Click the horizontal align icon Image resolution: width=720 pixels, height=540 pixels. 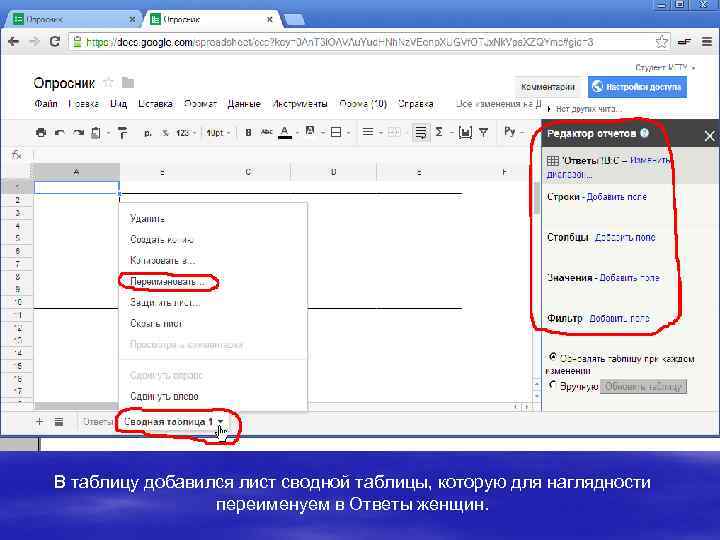click(368, 132)
